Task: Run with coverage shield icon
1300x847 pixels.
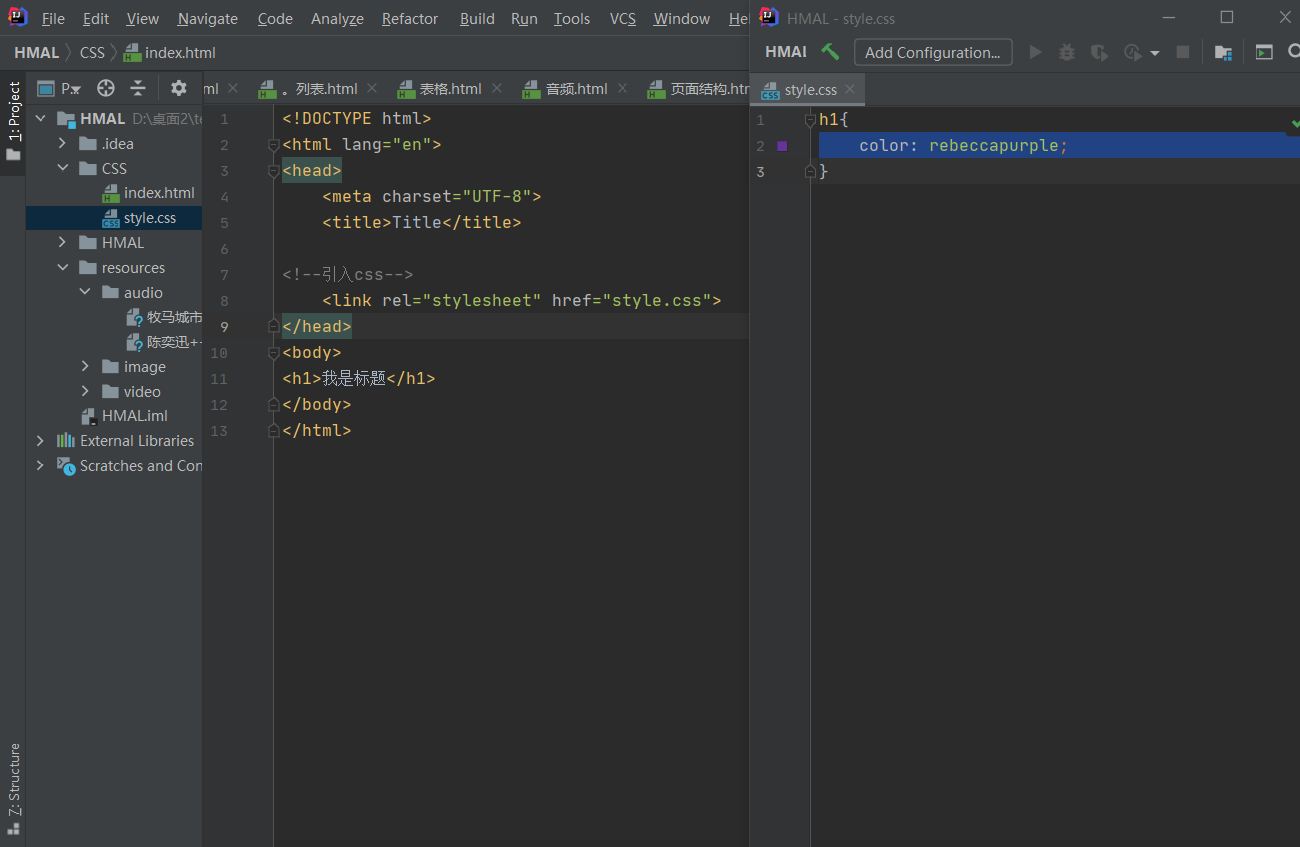Action: tap(1099, 52)
